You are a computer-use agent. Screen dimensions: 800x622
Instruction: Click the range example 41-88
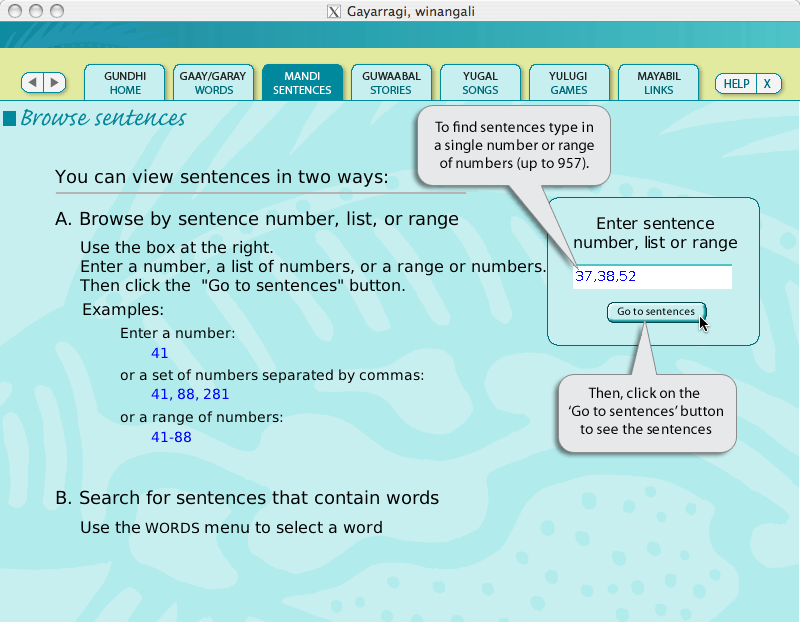tap(171, 437)
